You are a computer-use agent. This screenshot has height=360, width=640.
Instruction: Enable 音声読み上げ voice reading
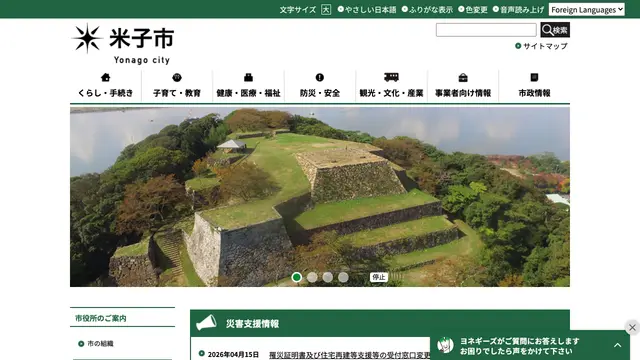point(518,9)
